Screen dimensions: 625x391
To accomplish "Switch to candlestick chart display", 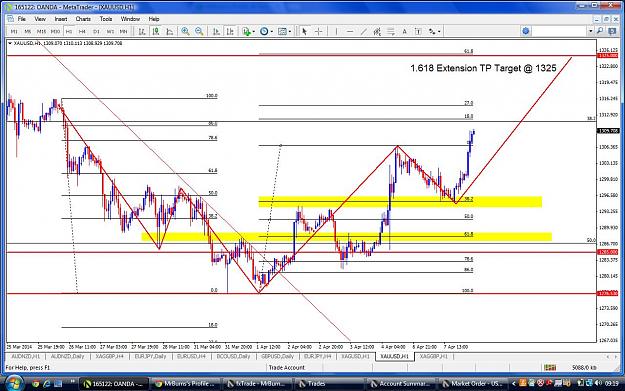I will [156, 31].
